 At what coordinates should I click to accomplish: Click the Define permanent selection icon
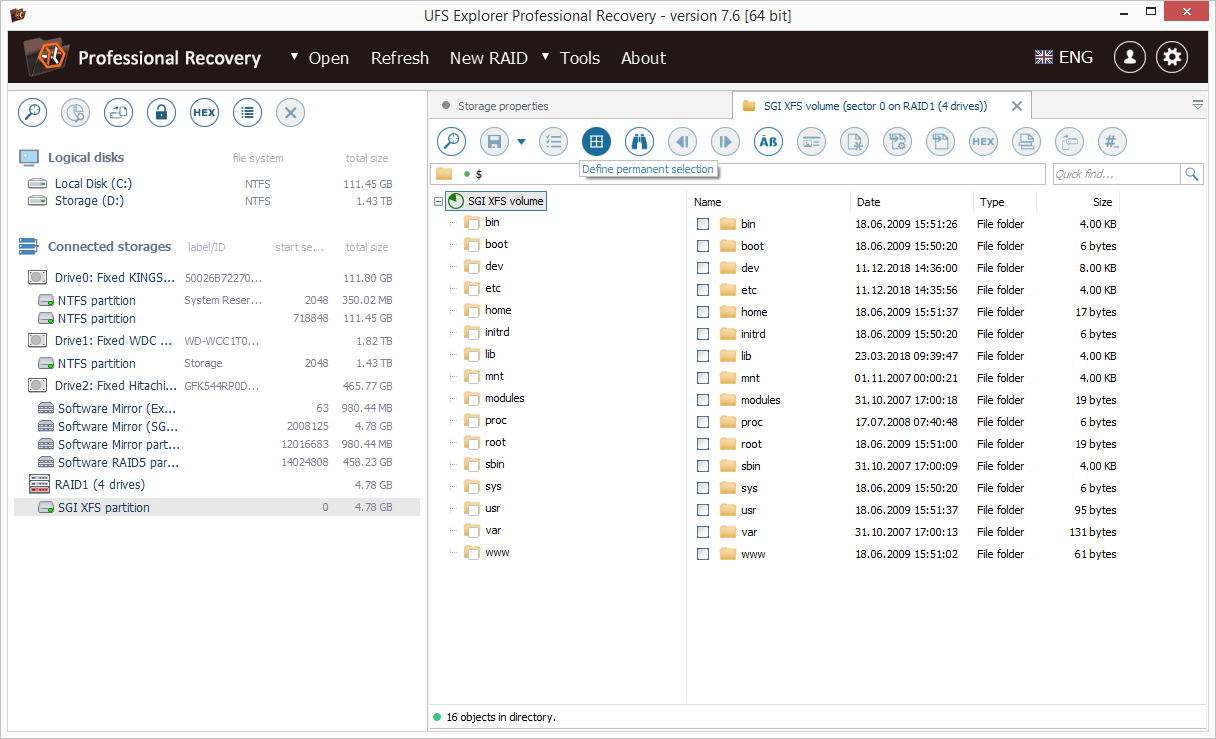[596, 142]
